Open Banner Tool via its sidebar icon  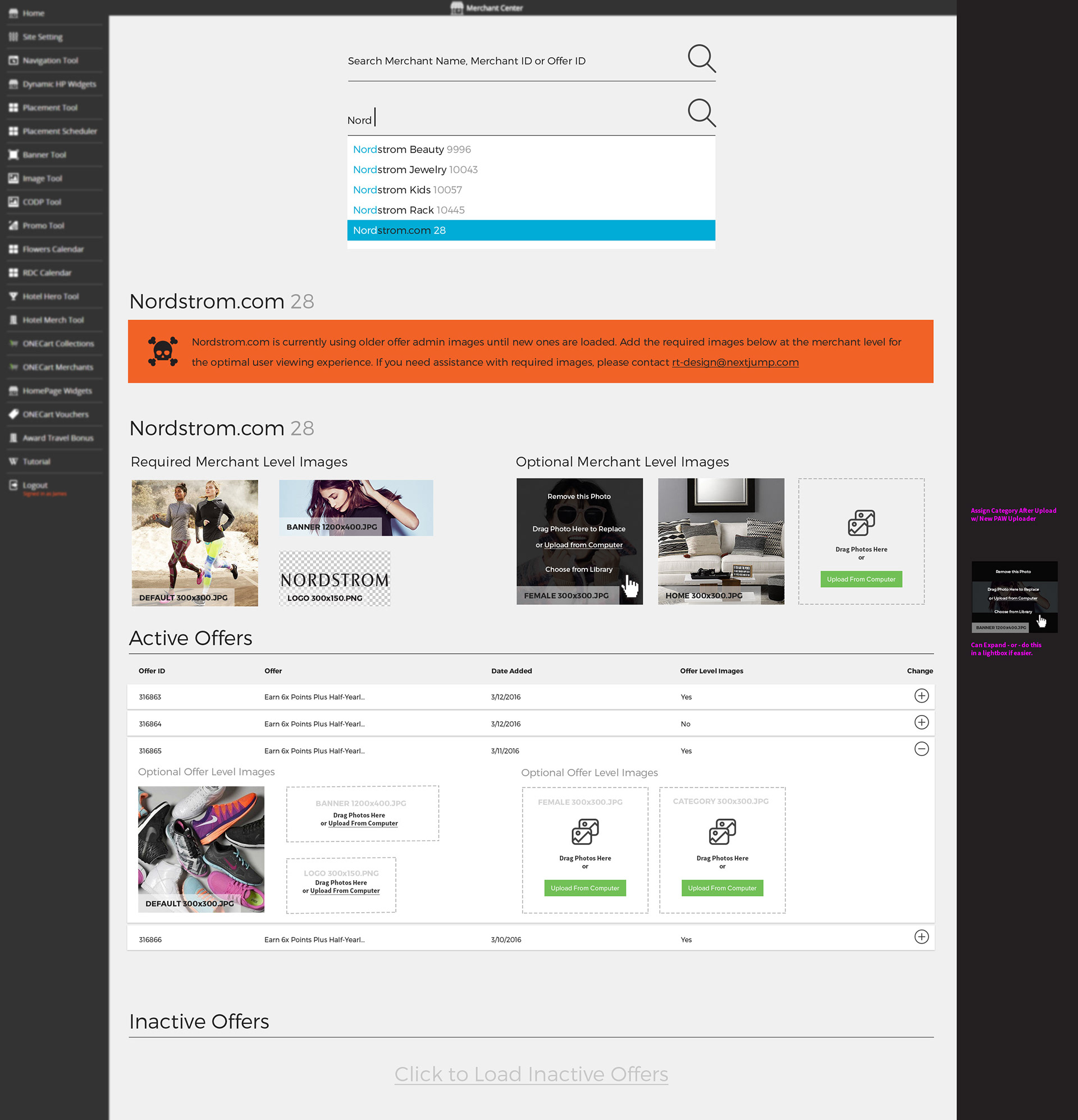point(13,154)
